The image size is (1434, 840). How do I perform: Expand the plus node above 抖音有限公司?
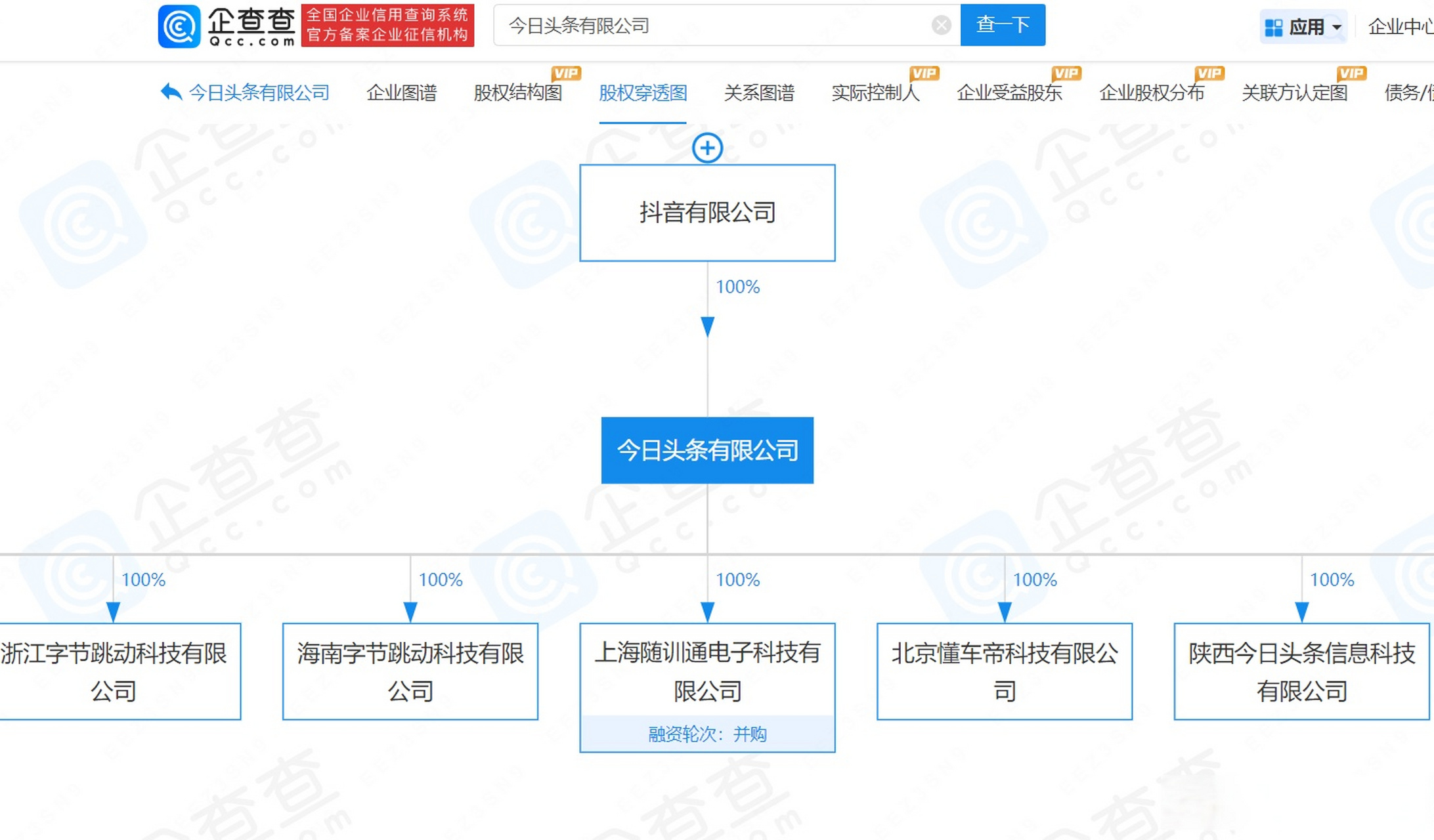tap(707, 148)
